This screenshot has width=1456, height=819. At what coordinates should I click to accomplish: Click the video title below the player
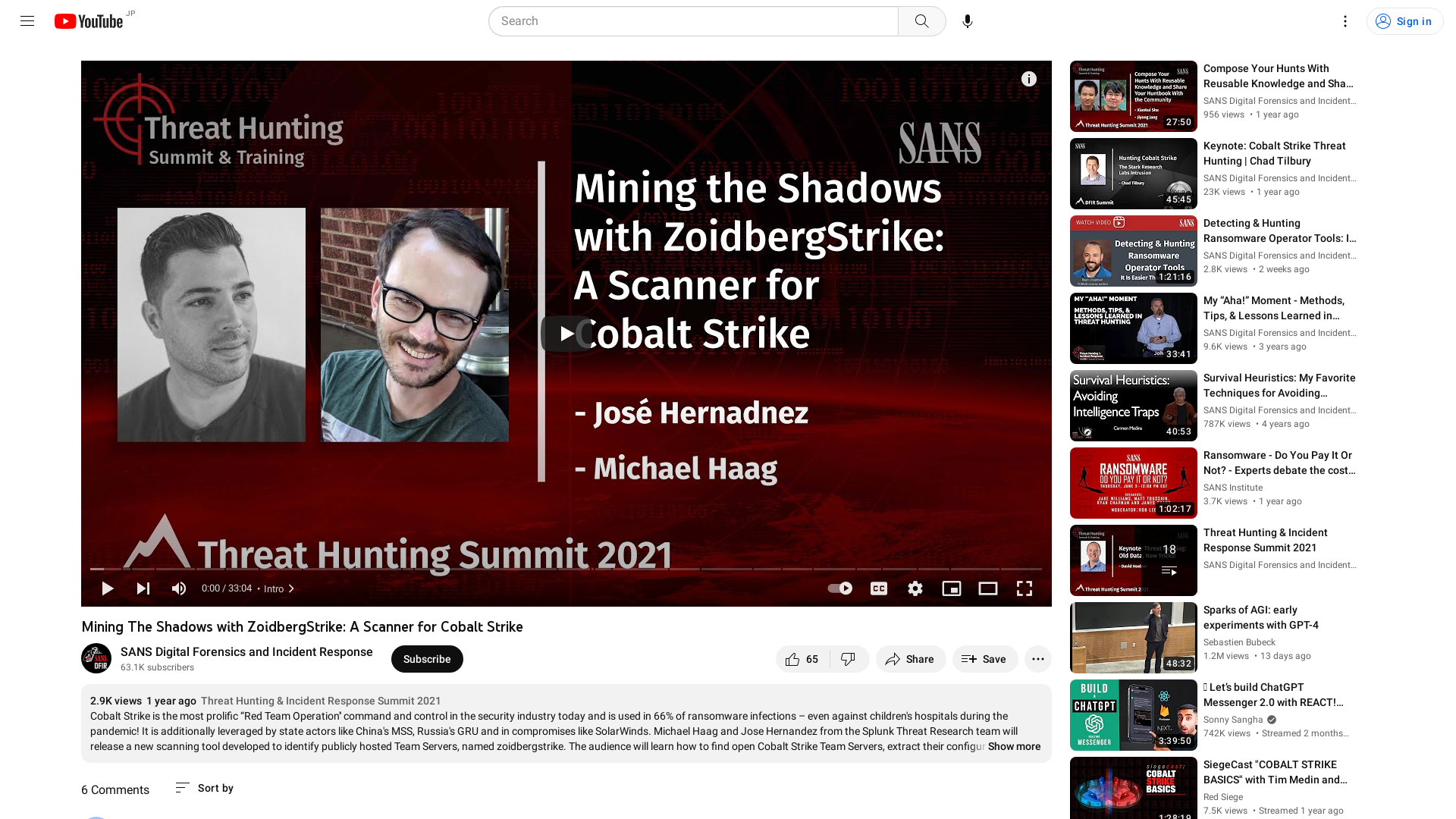[x=302, y=626]
